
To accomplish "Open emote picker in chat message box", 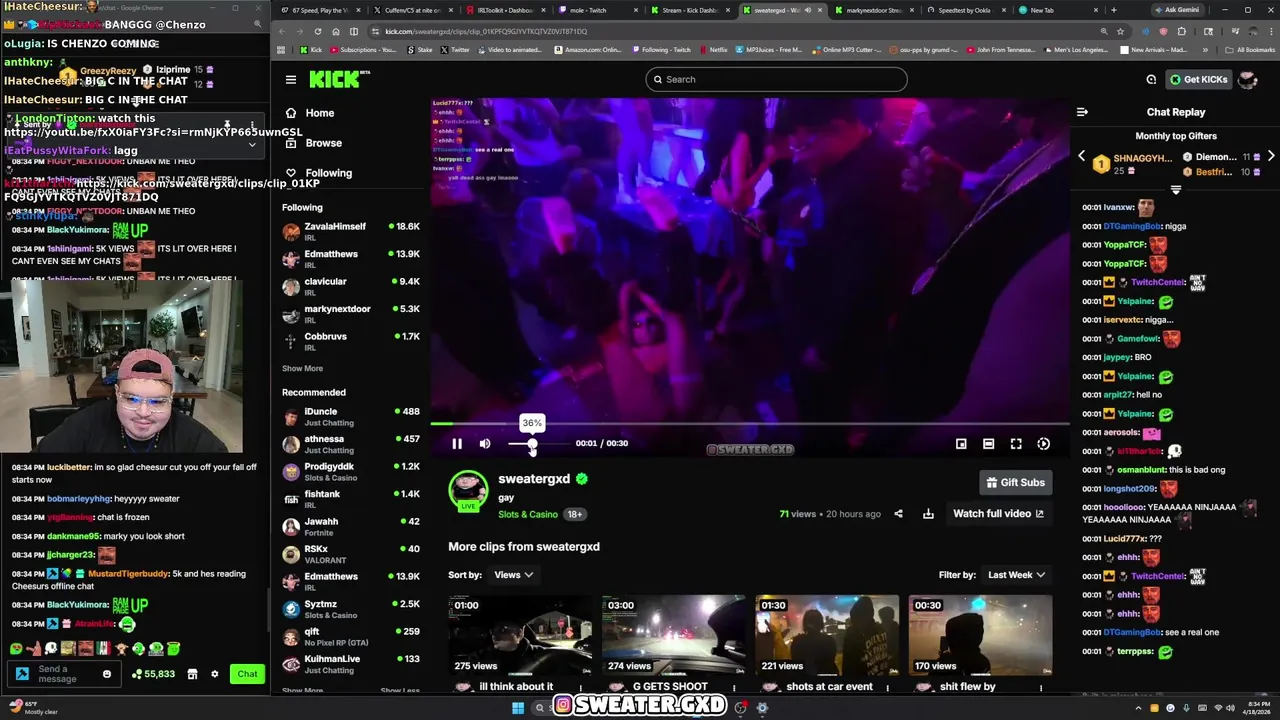I will [107, 674].
